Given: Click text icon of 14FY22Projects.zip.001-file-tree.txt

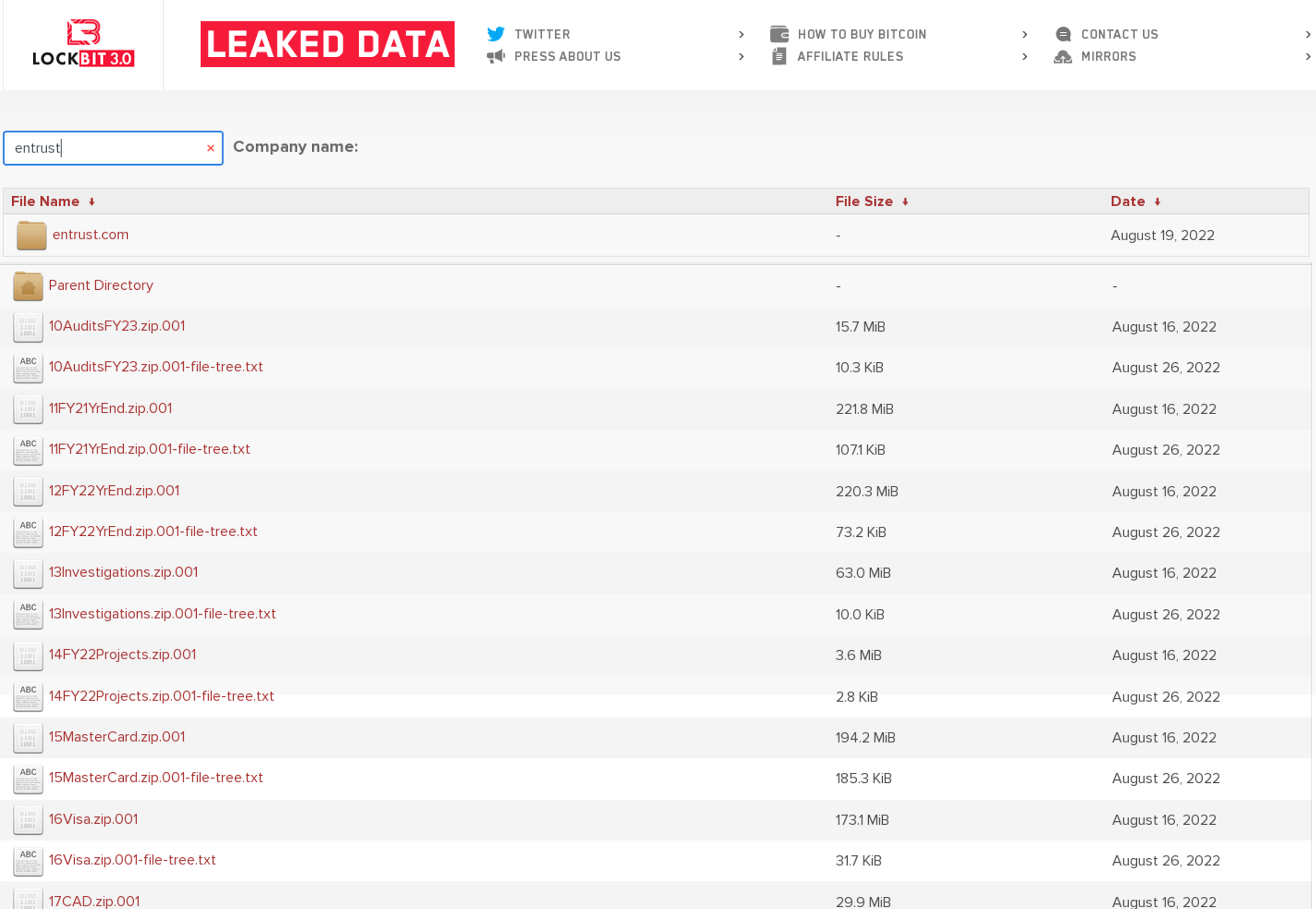Looking at the screenshot, I should [x=28, y=697].
